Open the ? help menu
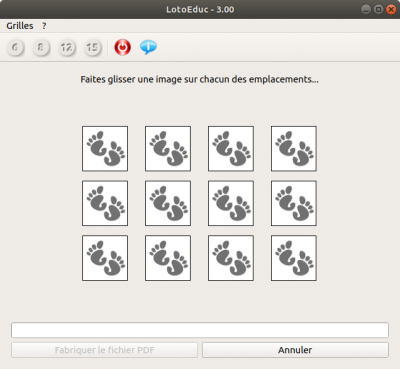Screen dimensions: 400x369 [x=44, y=26]
